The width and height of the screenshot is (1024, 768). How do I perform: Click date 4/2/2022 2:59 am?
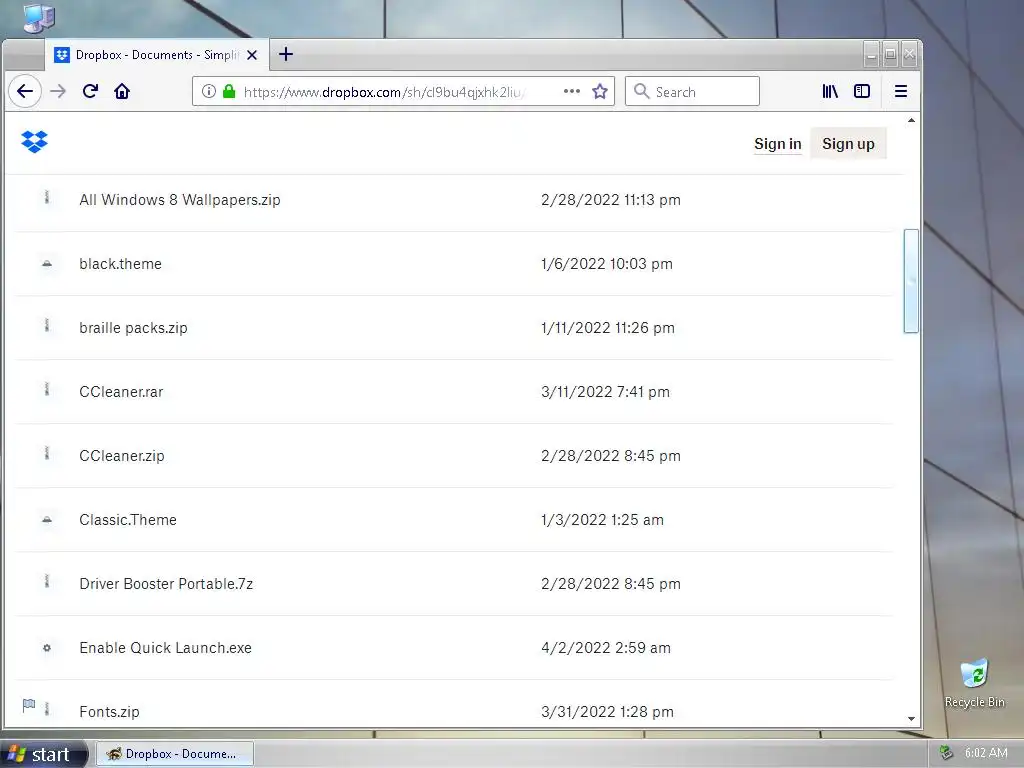tap(605, 648)
